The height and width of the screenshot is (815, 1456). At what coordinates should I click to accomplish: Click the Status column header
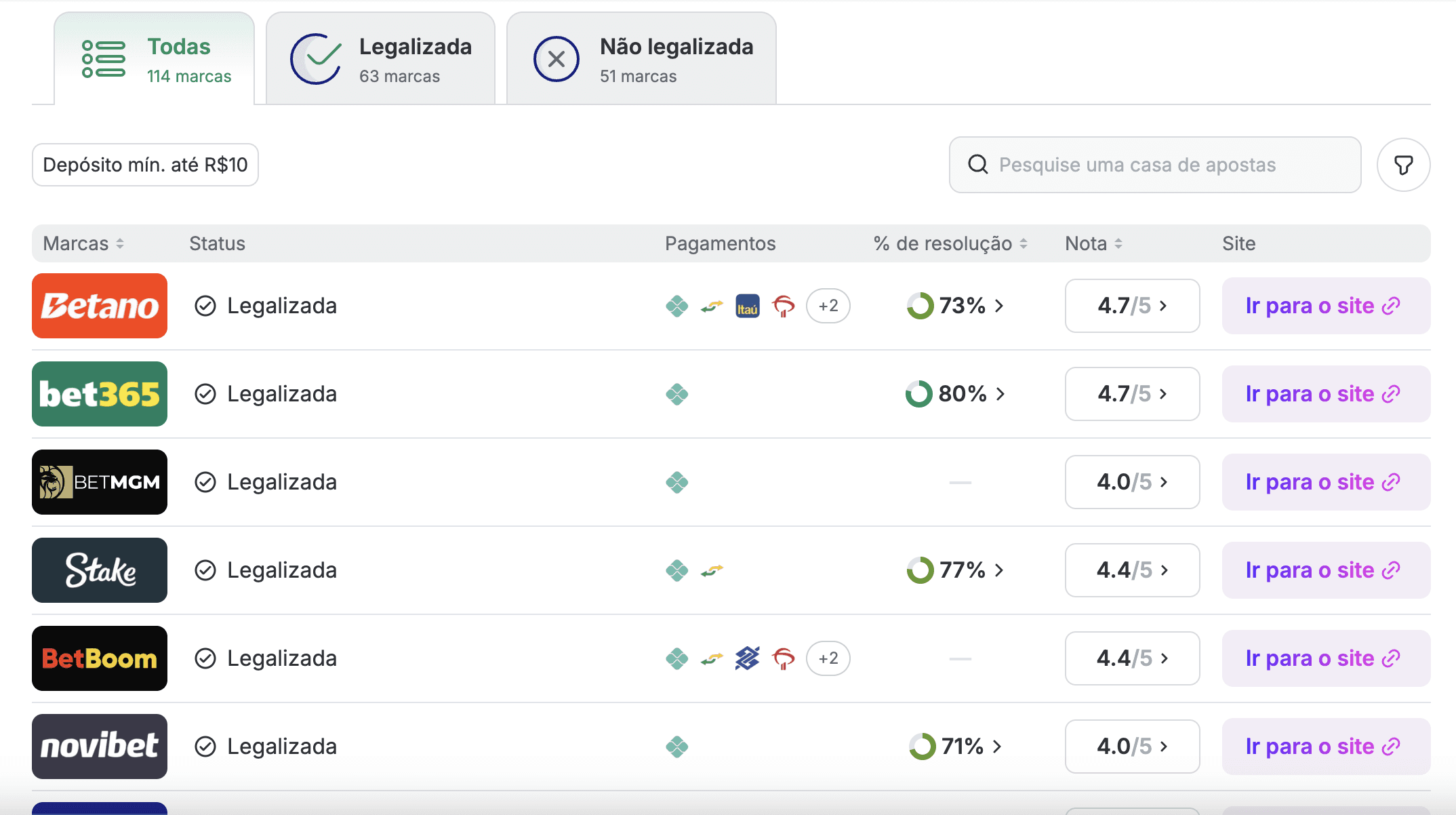click(217, 243)
